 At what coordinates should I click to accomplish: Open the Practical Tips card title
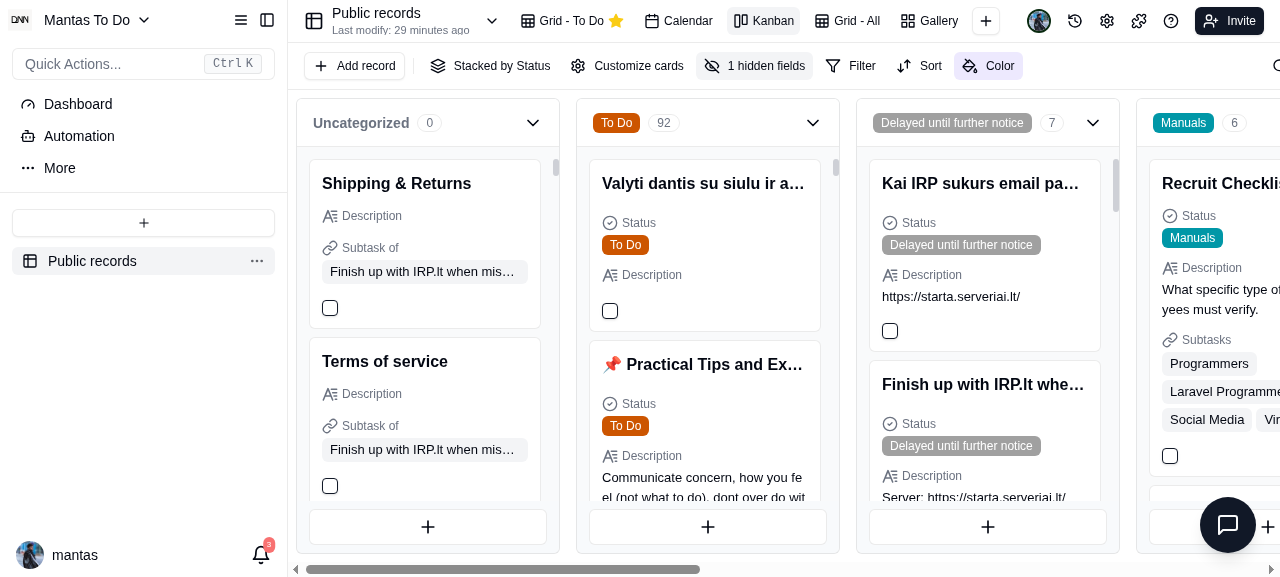point(703,365)
